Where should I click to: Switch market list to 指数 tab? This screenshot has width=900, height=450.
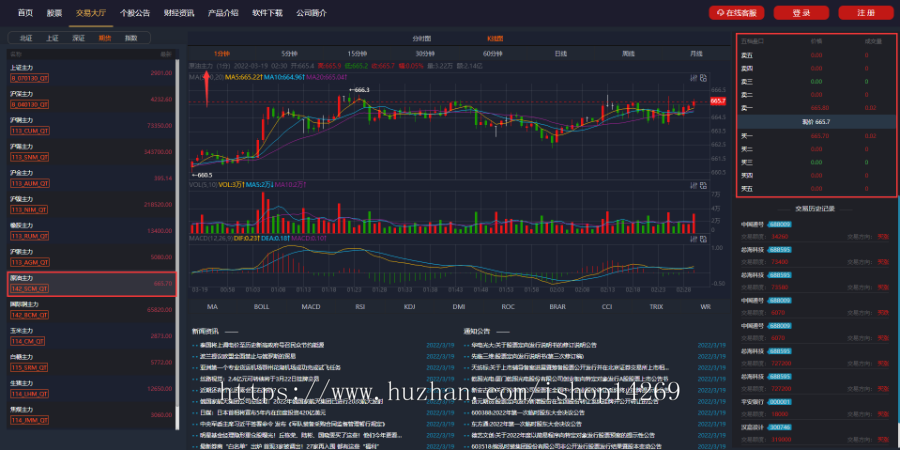click(x=131, y=38)
